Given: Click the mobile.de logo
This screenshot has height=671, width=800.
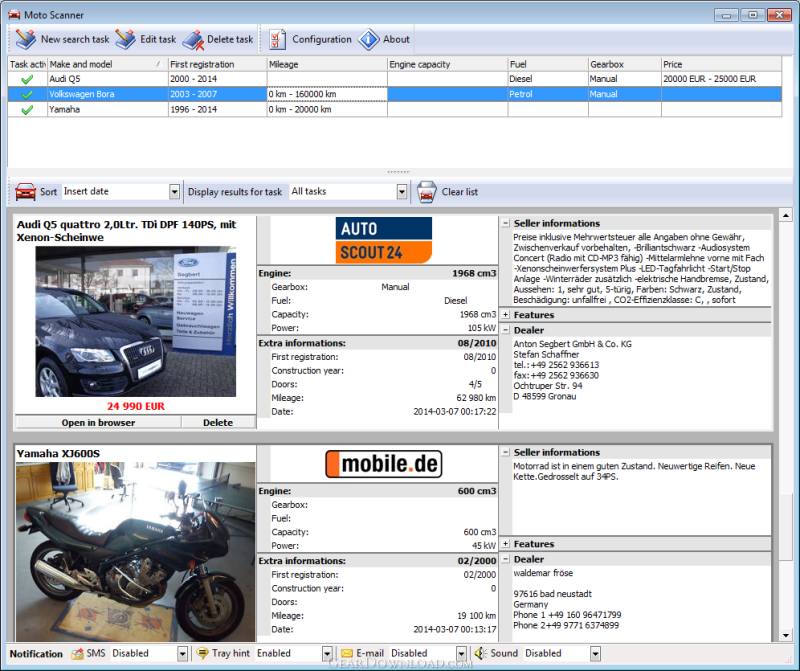Looking at the screenshot, I should (x=384, y=464).
